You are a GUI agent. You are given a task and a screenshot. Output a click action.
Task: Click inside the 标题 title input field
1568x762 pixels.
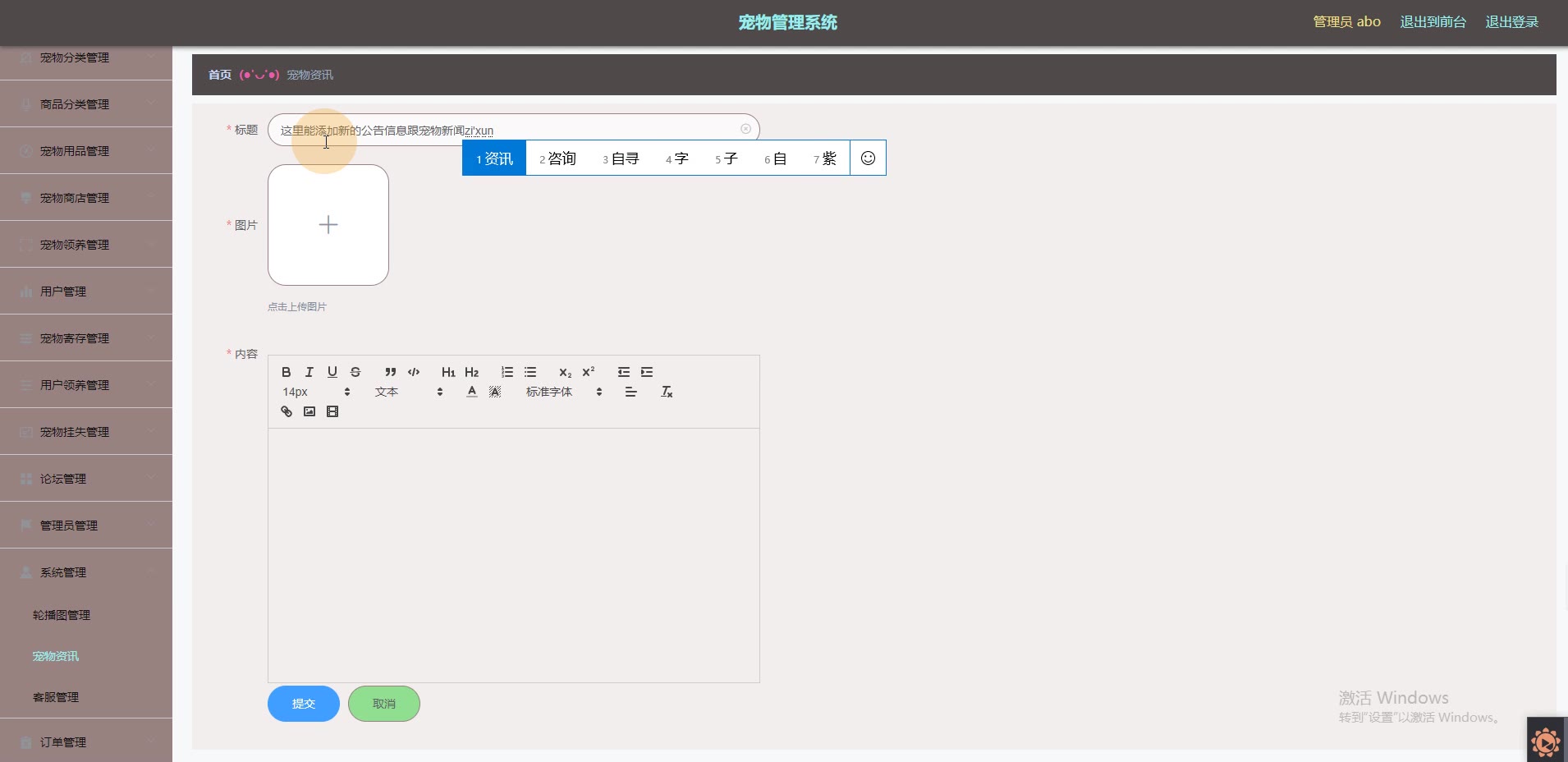[514, 129]
